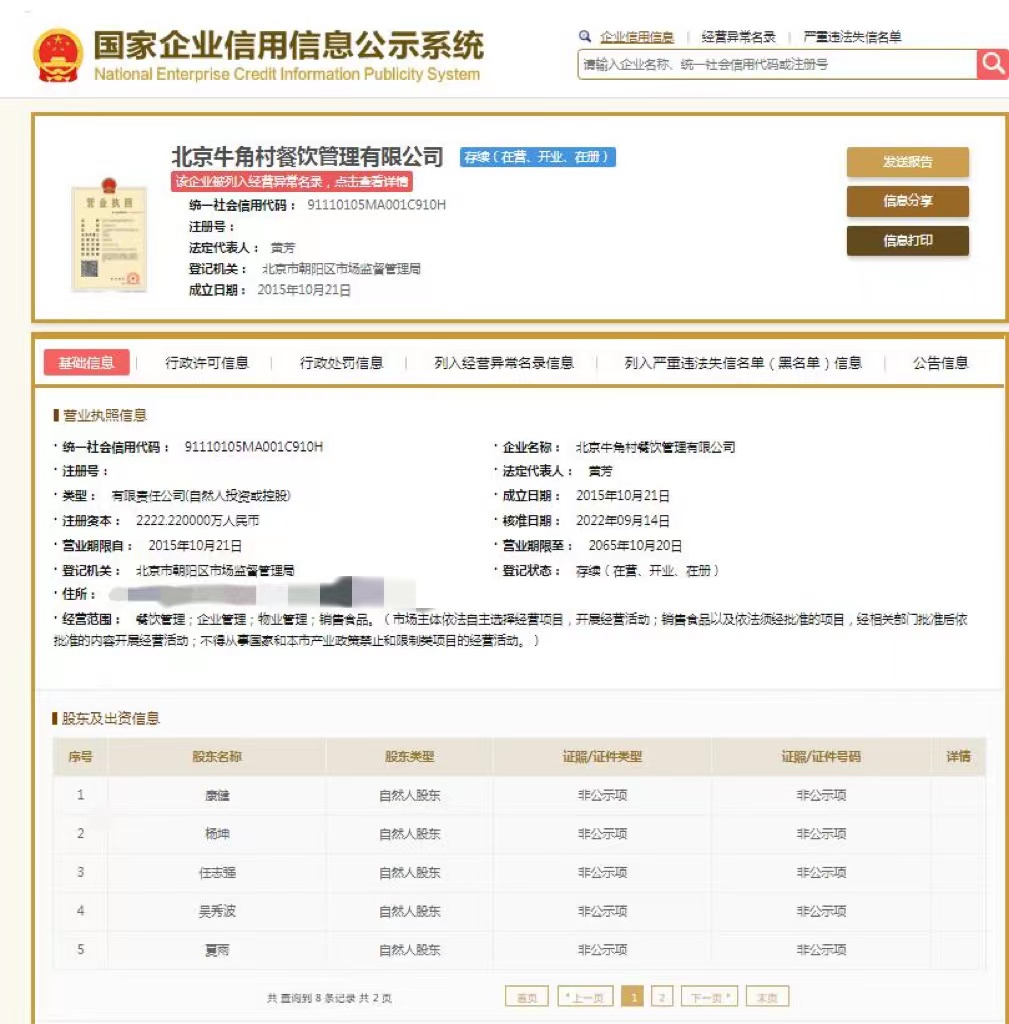The image size is (1009, 1024).
Task: Go to the 首页 first page button
Action: click(527, 997)
